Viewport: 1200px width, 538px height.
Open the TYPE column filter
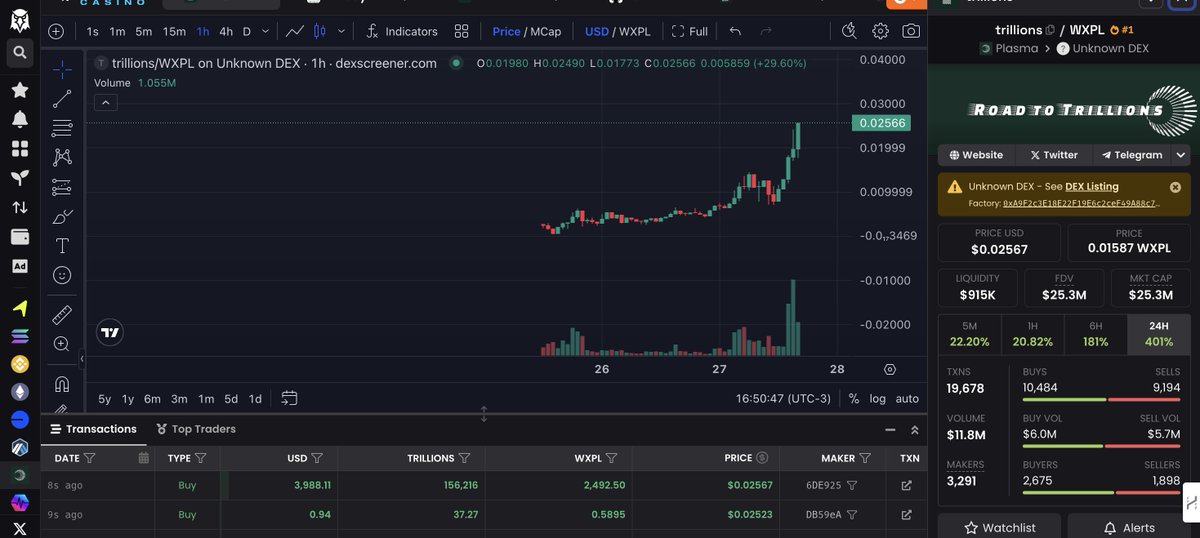(200, 458)
